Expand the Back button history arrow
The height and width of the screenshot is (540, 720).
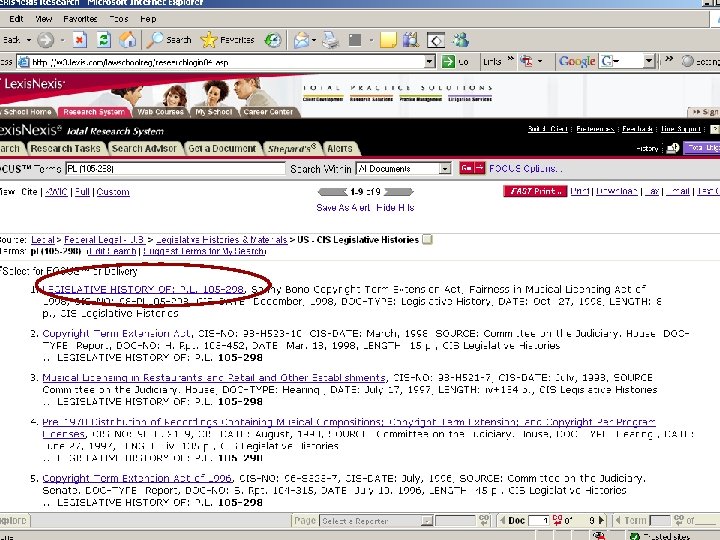(x=28, y=40)
